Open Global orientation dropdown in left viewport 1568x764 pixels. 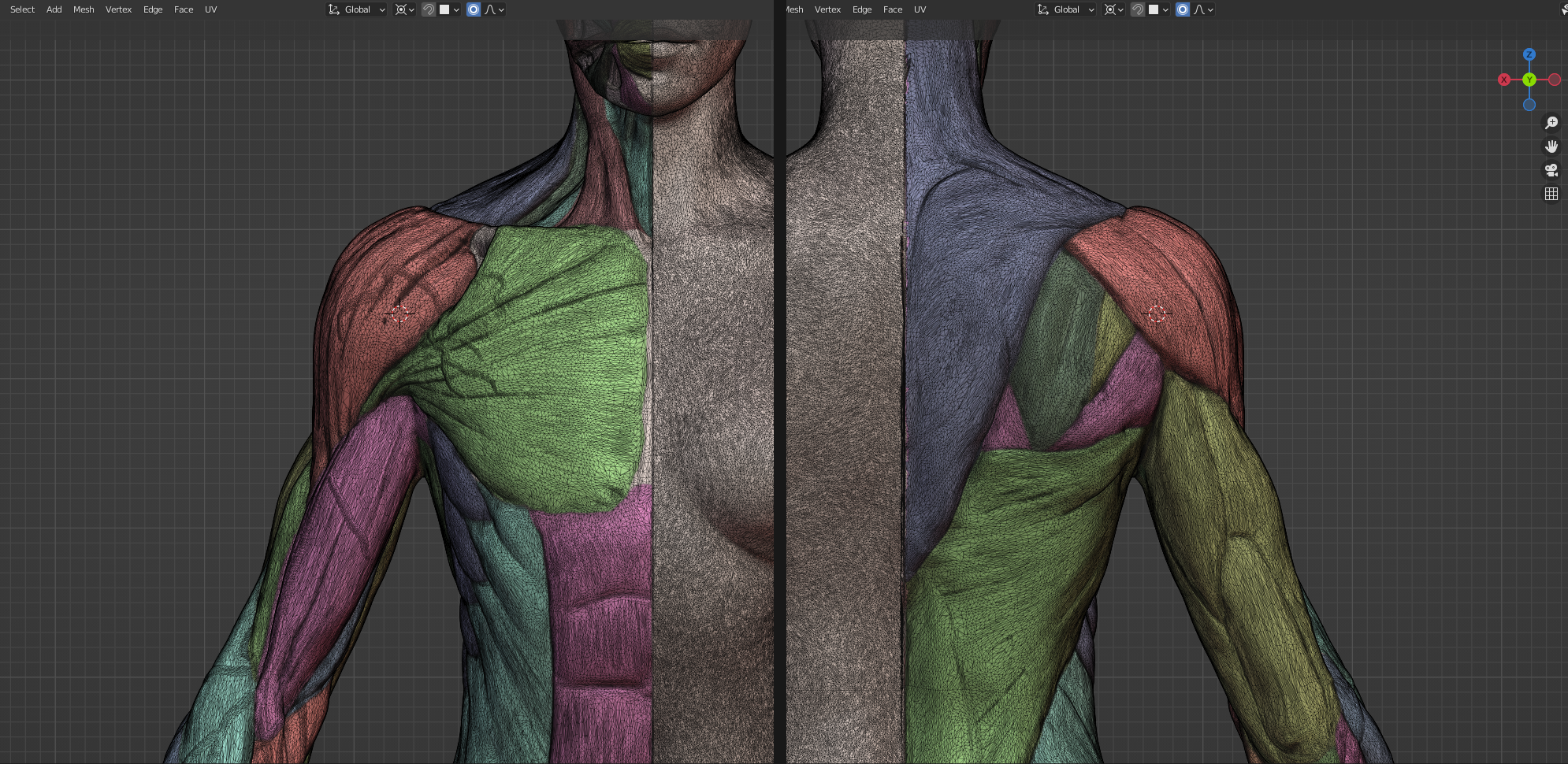(x=357, y=9)
